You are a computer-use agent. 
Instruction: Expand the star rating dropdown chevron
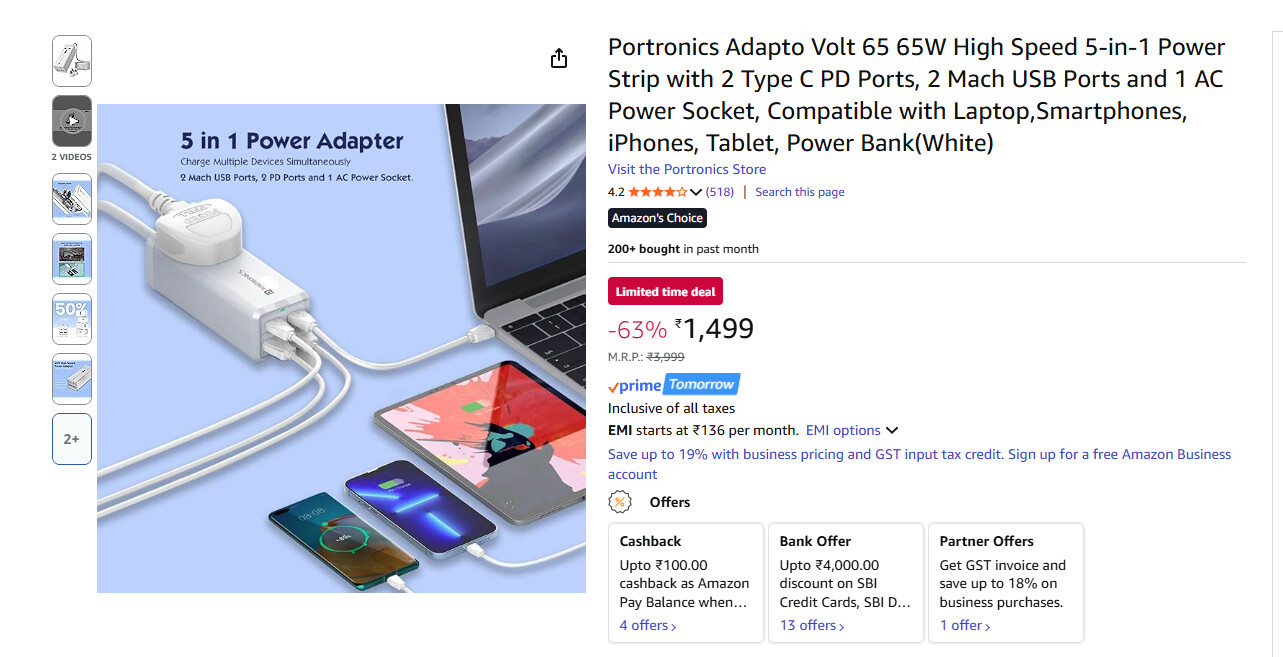[x=696, y=192]
